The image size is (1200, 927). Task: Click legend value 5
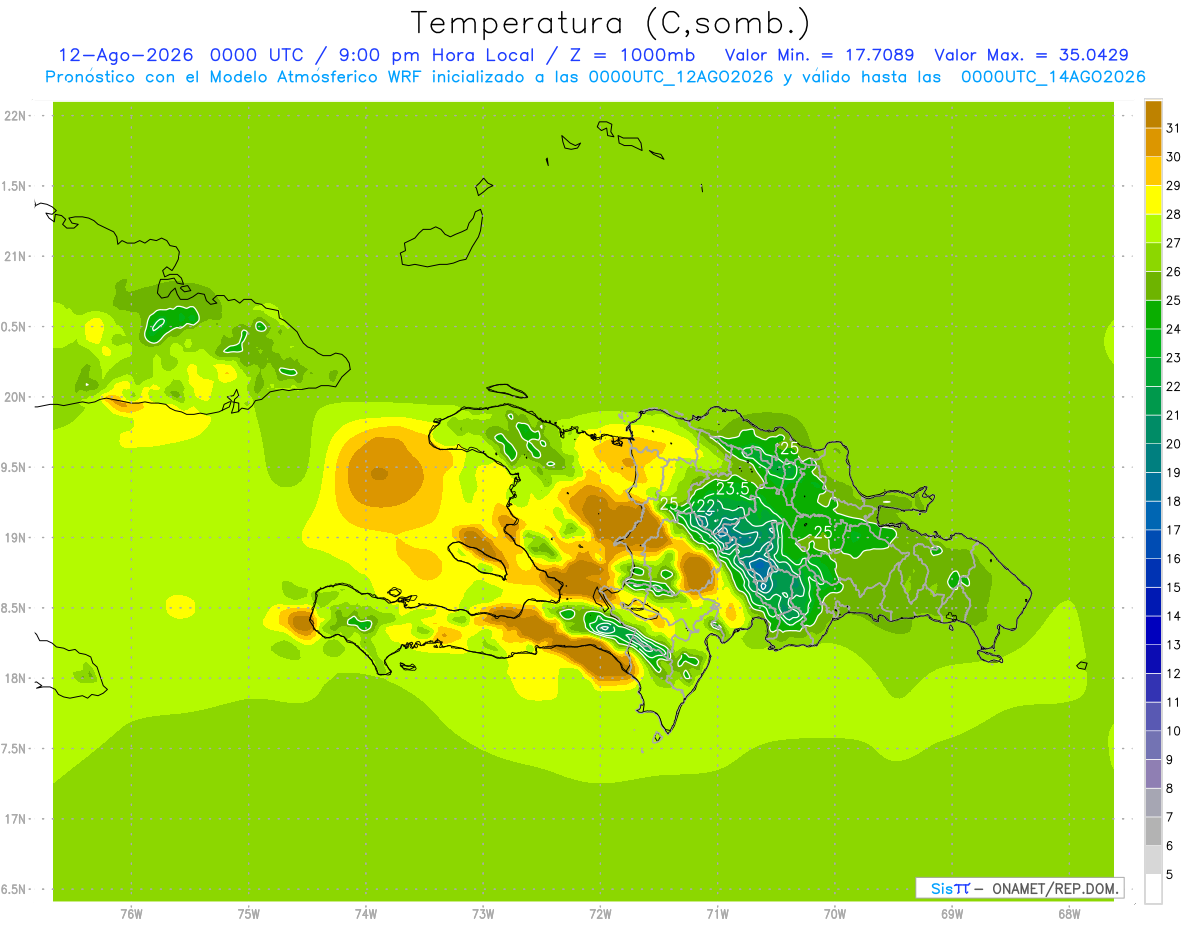pos(1170,875)
